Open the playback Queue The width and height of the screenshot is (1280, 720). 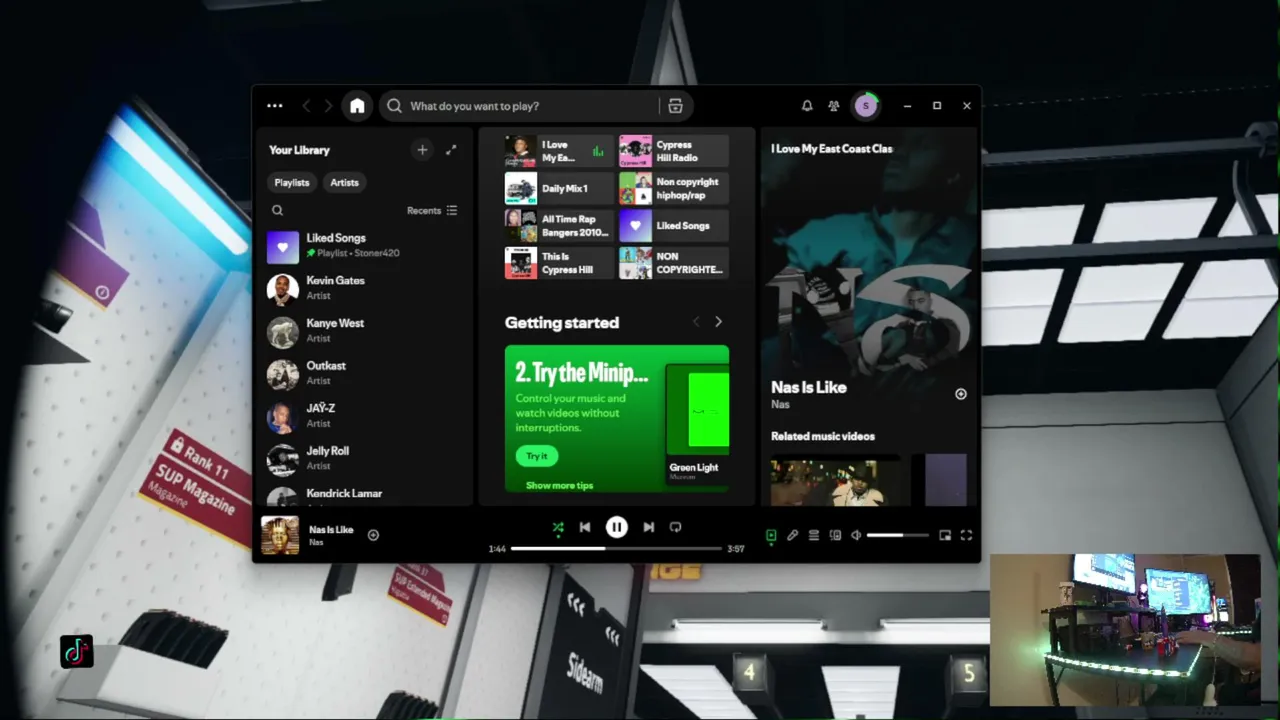[x=814, y=536]
